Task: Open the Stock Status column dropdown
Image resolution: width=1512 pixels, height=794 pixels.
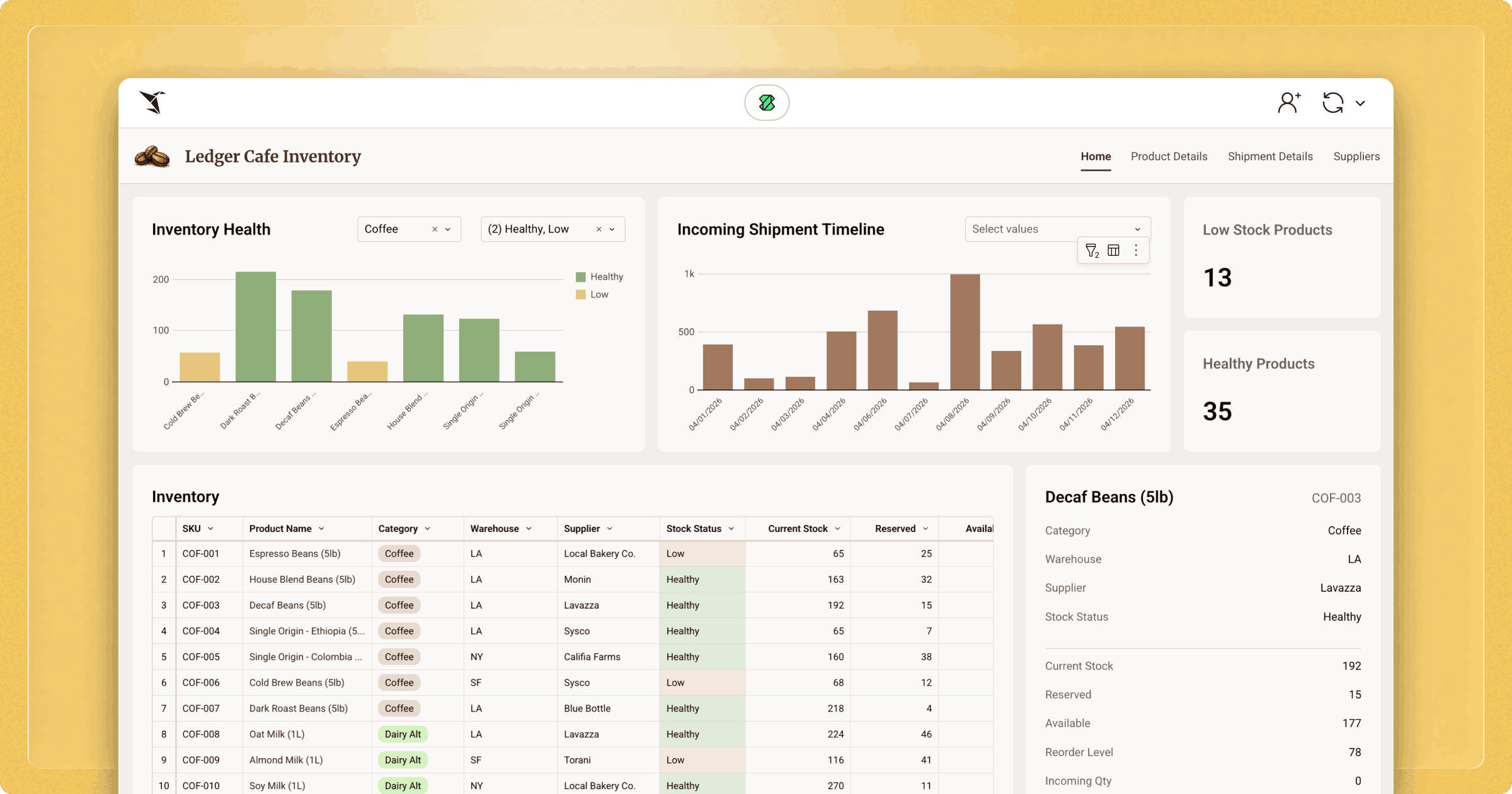Action: [731, 528]
